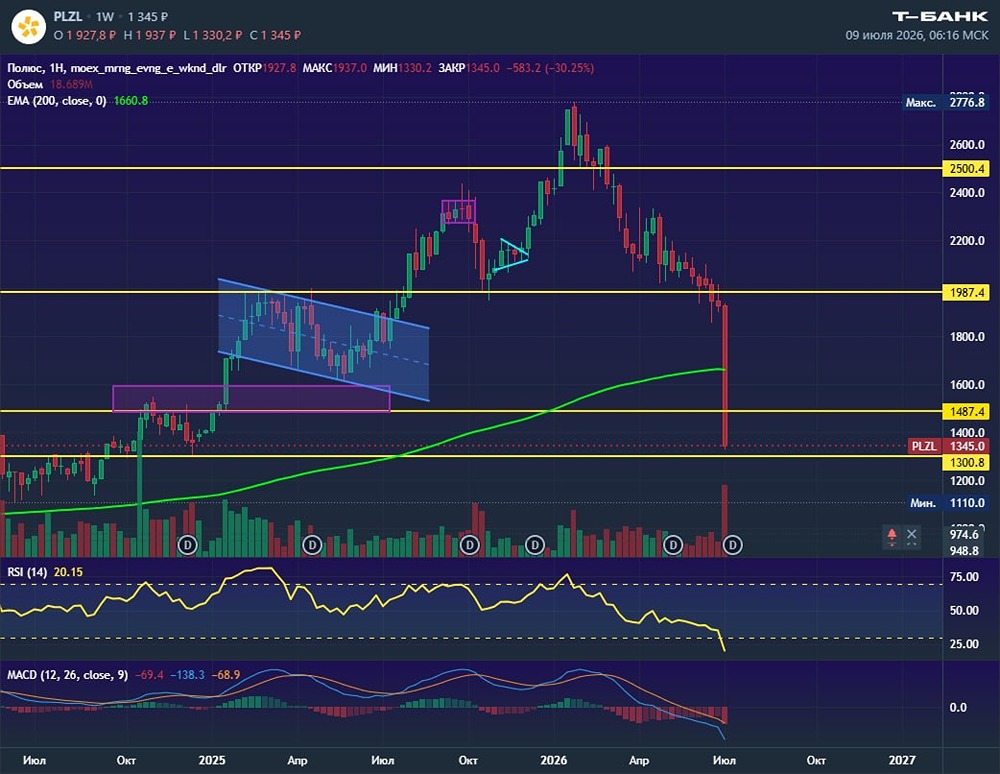Click the −583.2 (−30.25%) change value
Viewport: 1000px width, 774px height.
(550, 68)
